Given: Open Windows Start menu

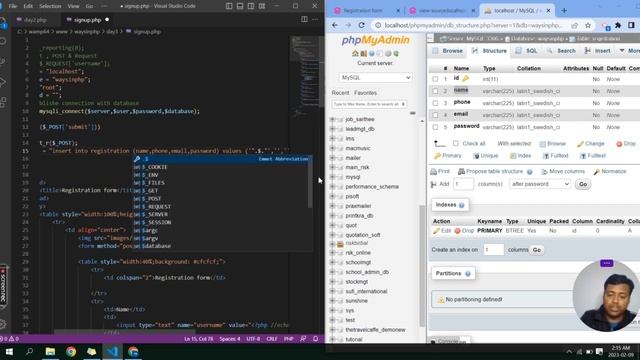Looking at the screenshot, I should tap(9, 351).
